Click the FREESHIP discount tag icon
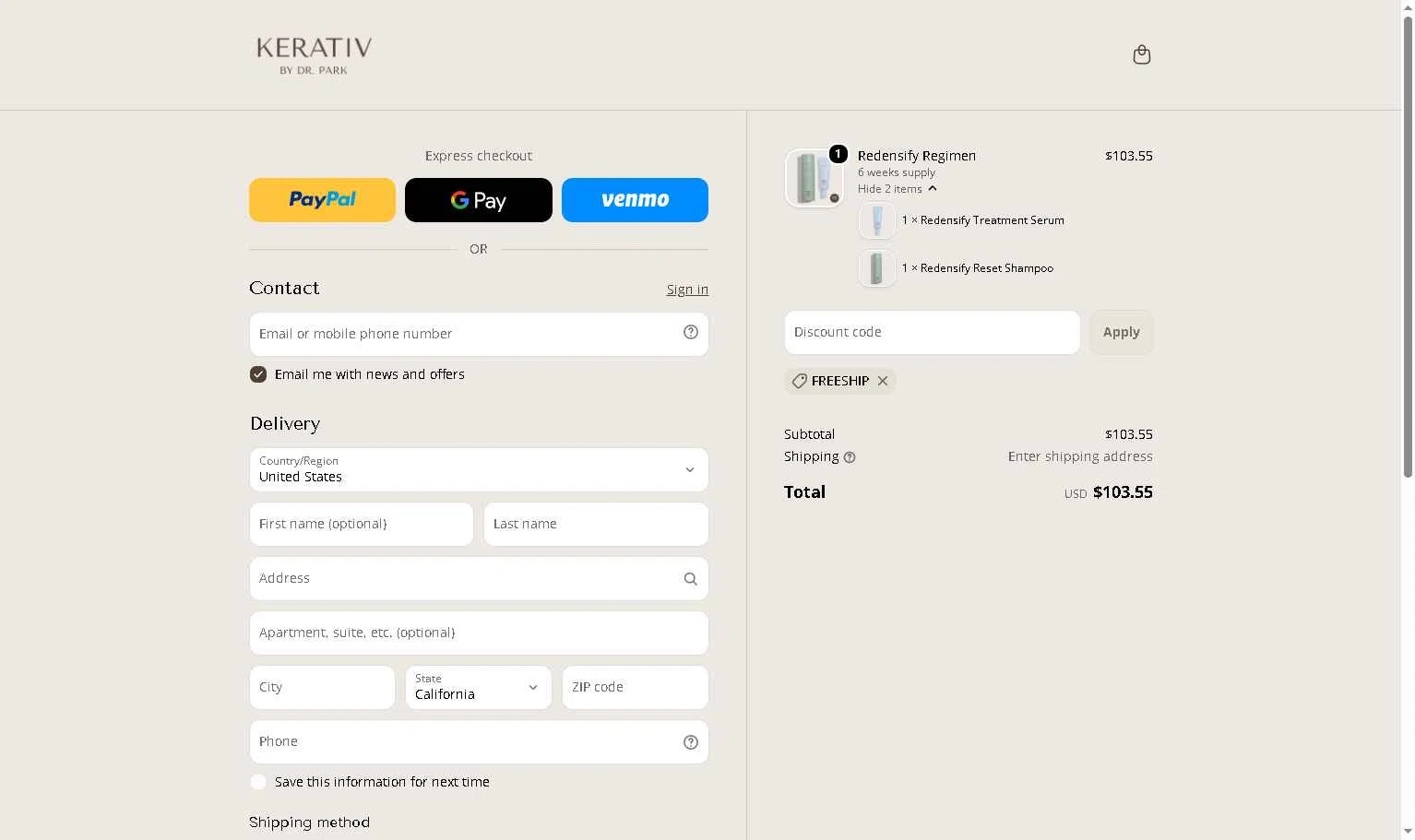 coord(800,381)
